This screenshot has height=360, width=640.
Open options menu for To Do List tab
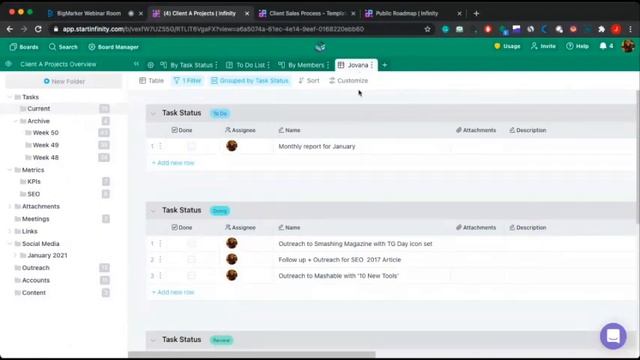[x=269, y=65]
